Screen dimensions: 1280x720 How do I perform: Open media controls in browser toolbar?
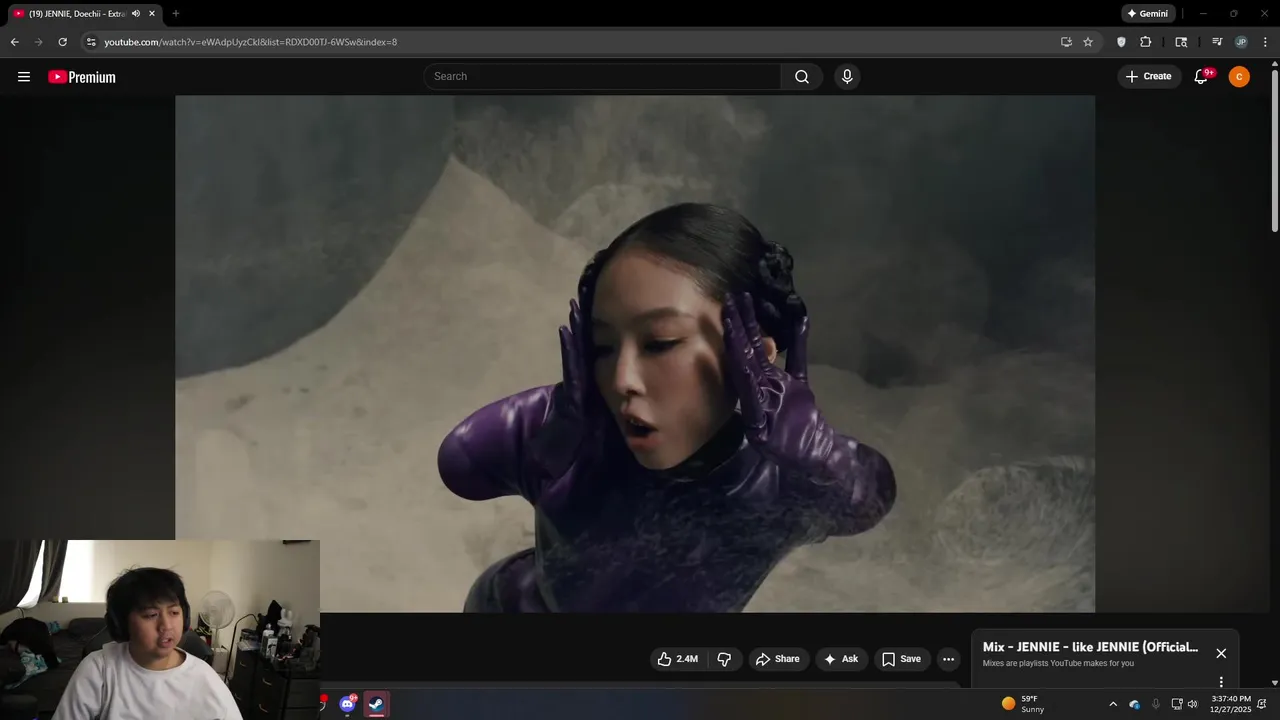coord(1217,42)
